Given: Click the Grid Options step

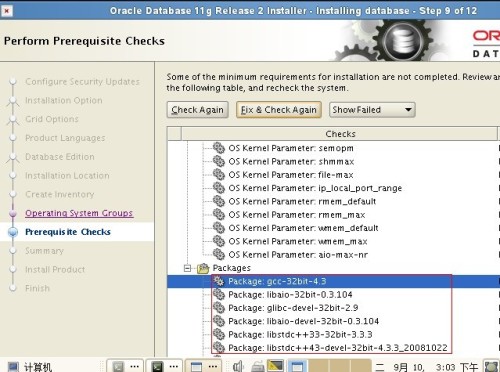Looking at the screenshot, I should [x=52, y=119].
